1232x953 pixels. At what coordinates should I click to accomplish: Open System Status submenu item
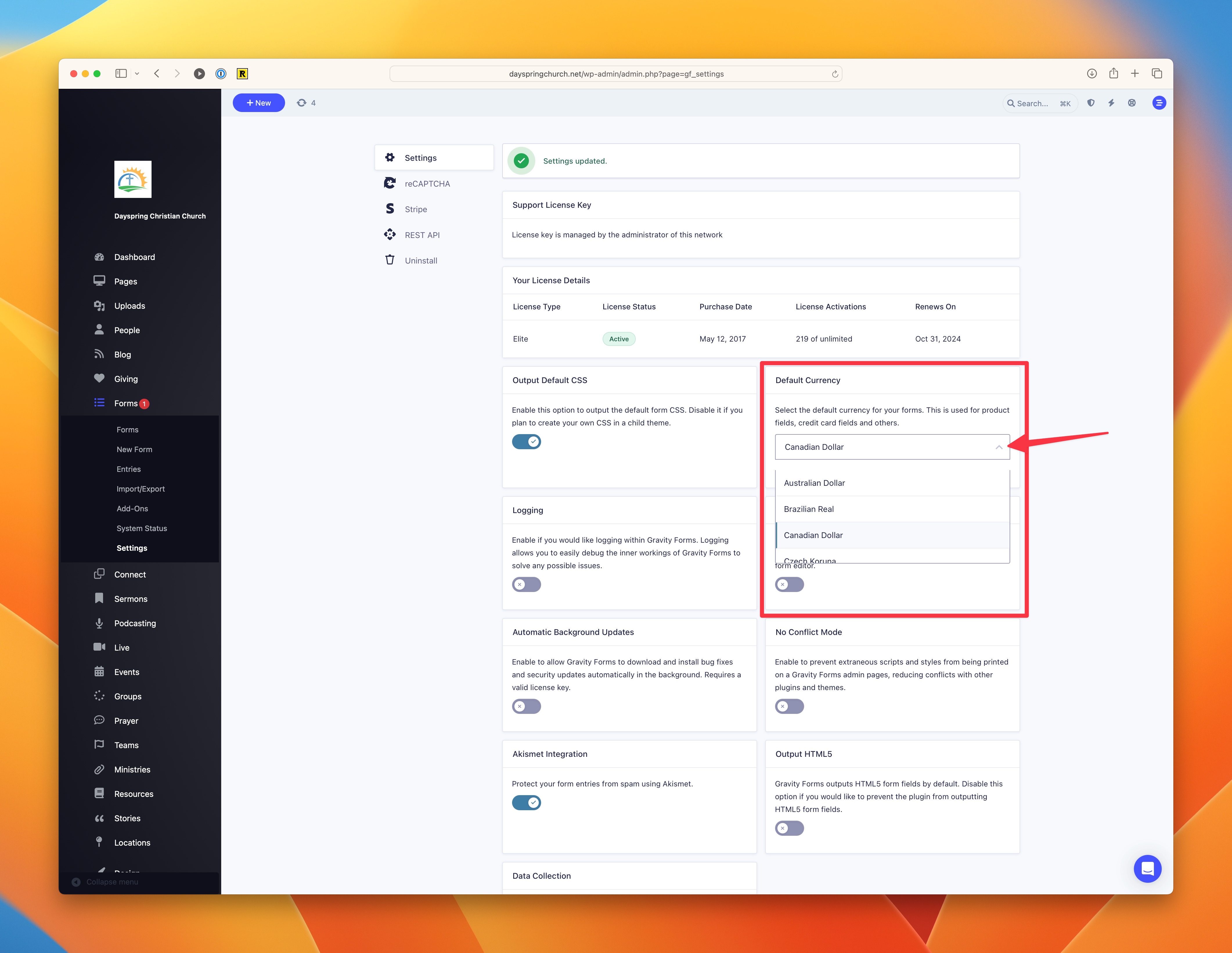tap(142, 528)
